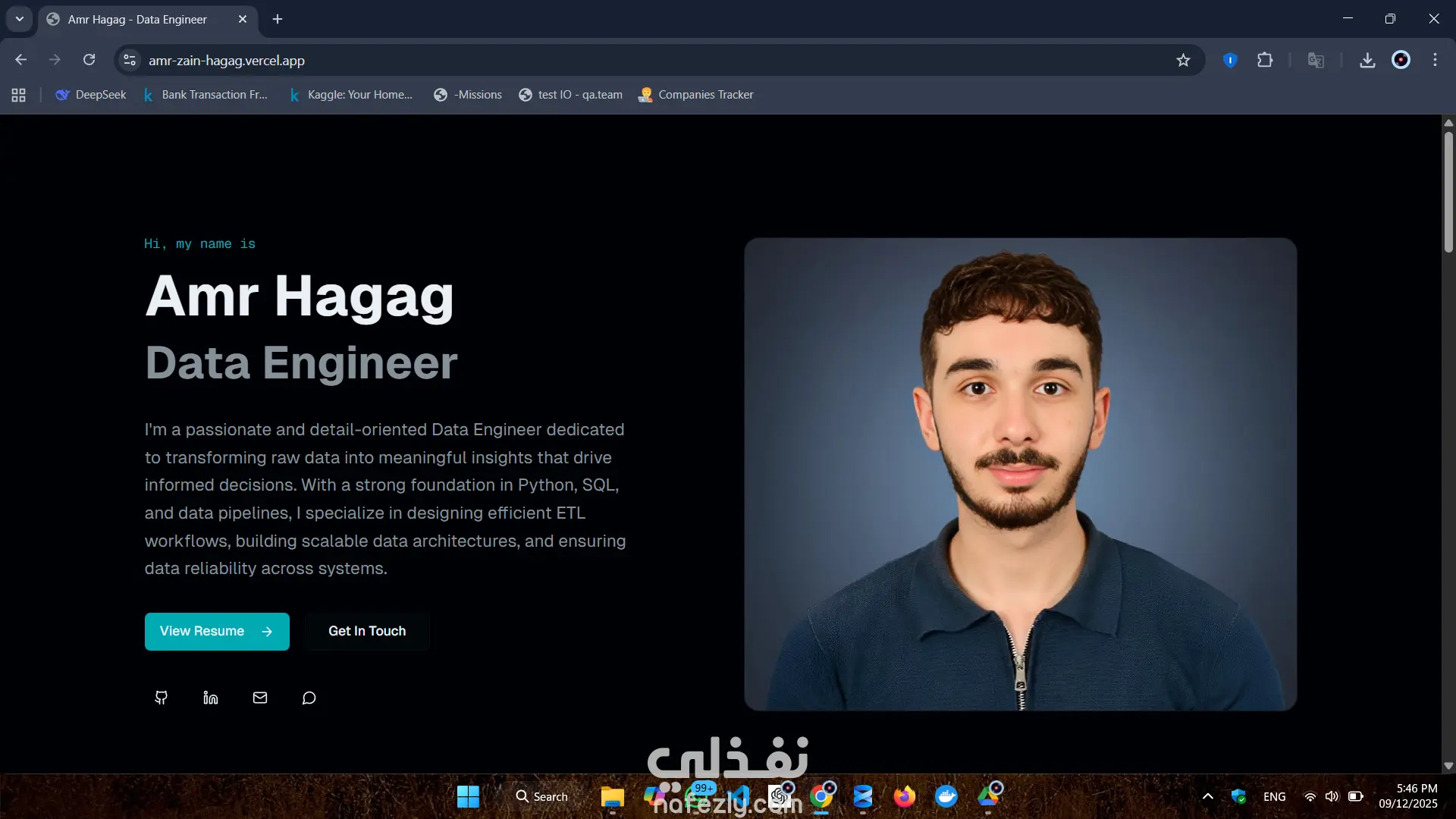Viewport: 1456px width, 819px height.
Task: Open the GitHub profile icon link
Action: [161, 698]
